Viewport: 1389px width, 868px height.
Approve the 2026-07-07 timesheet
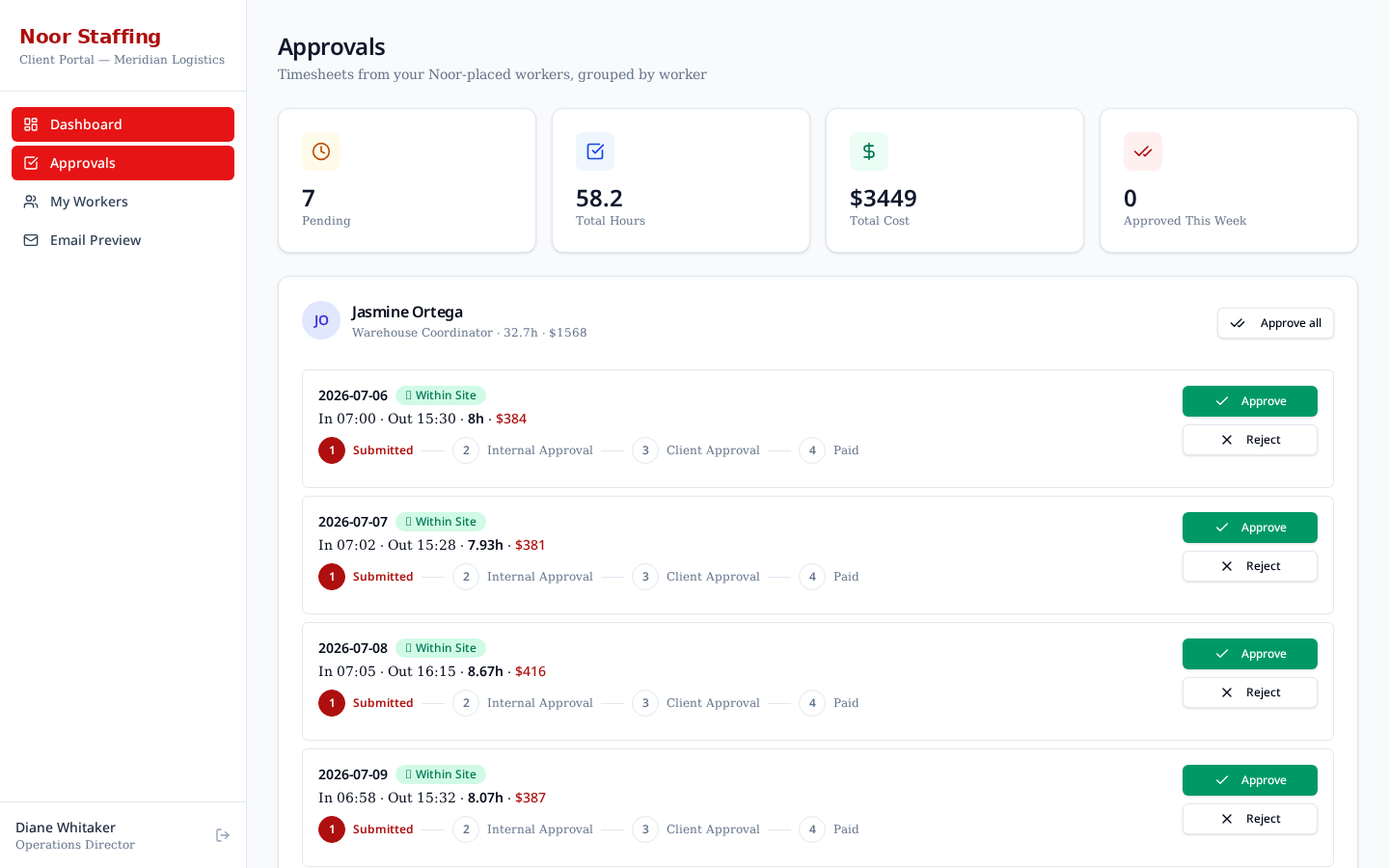click(x=1250, y=528)
